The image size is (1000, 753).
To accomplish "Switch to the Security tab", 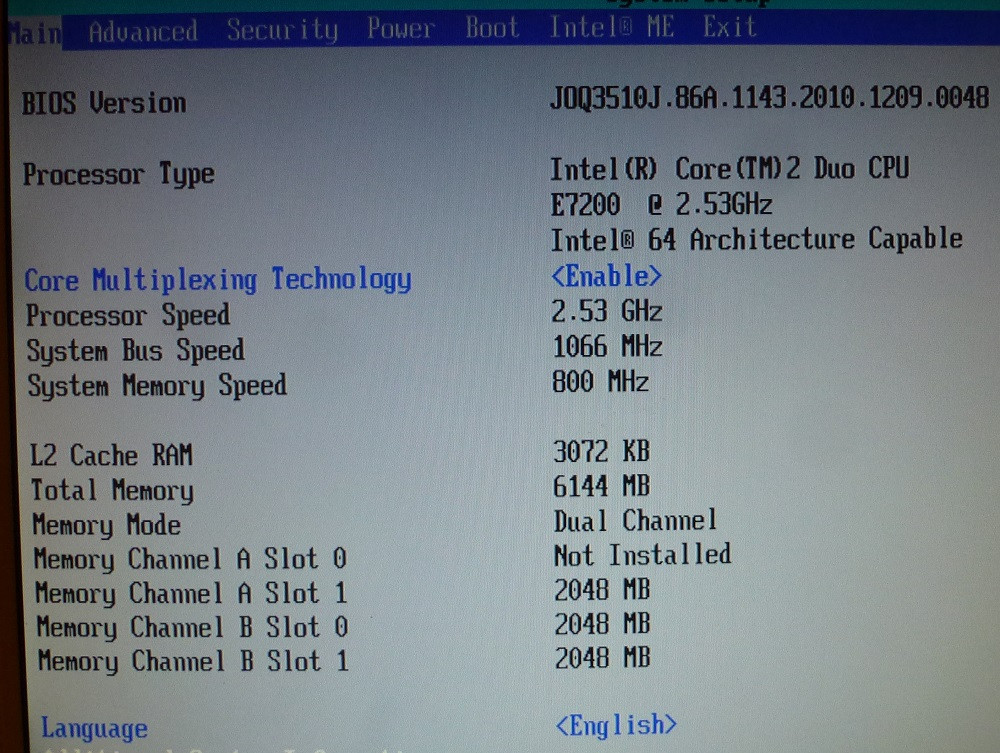I will point(283,30).
